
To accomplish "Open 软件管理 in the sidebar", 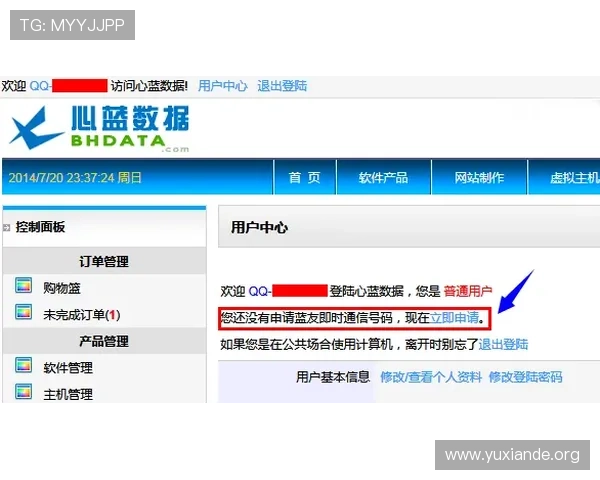I will [68, 368].
